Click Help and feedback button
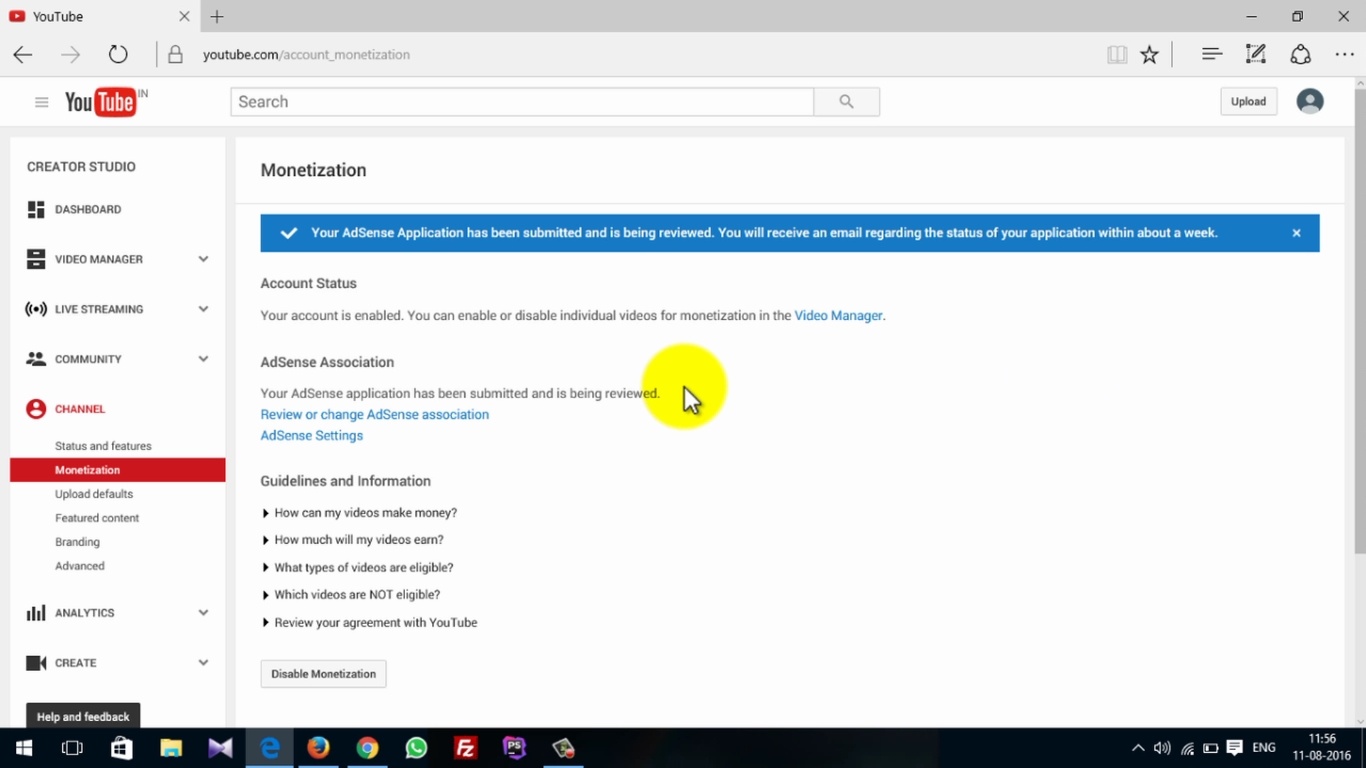Viewport: 1366px width, 768px height. pos(83,717)
